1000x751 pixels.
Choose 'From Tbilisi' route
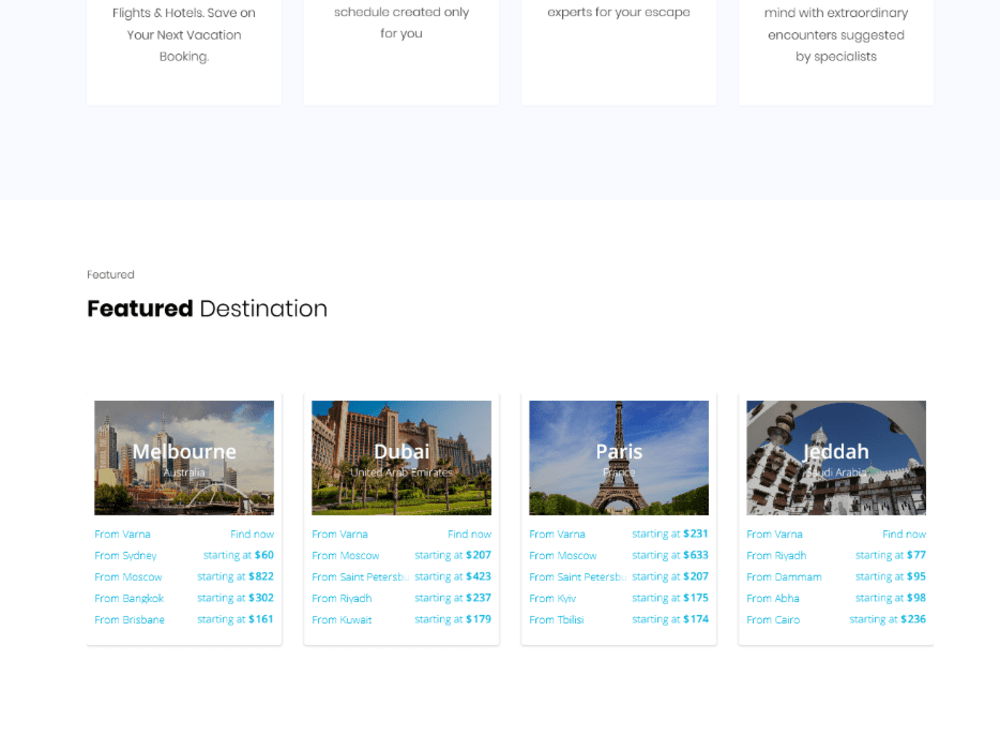pyautogui.click(x=557, y=620)
